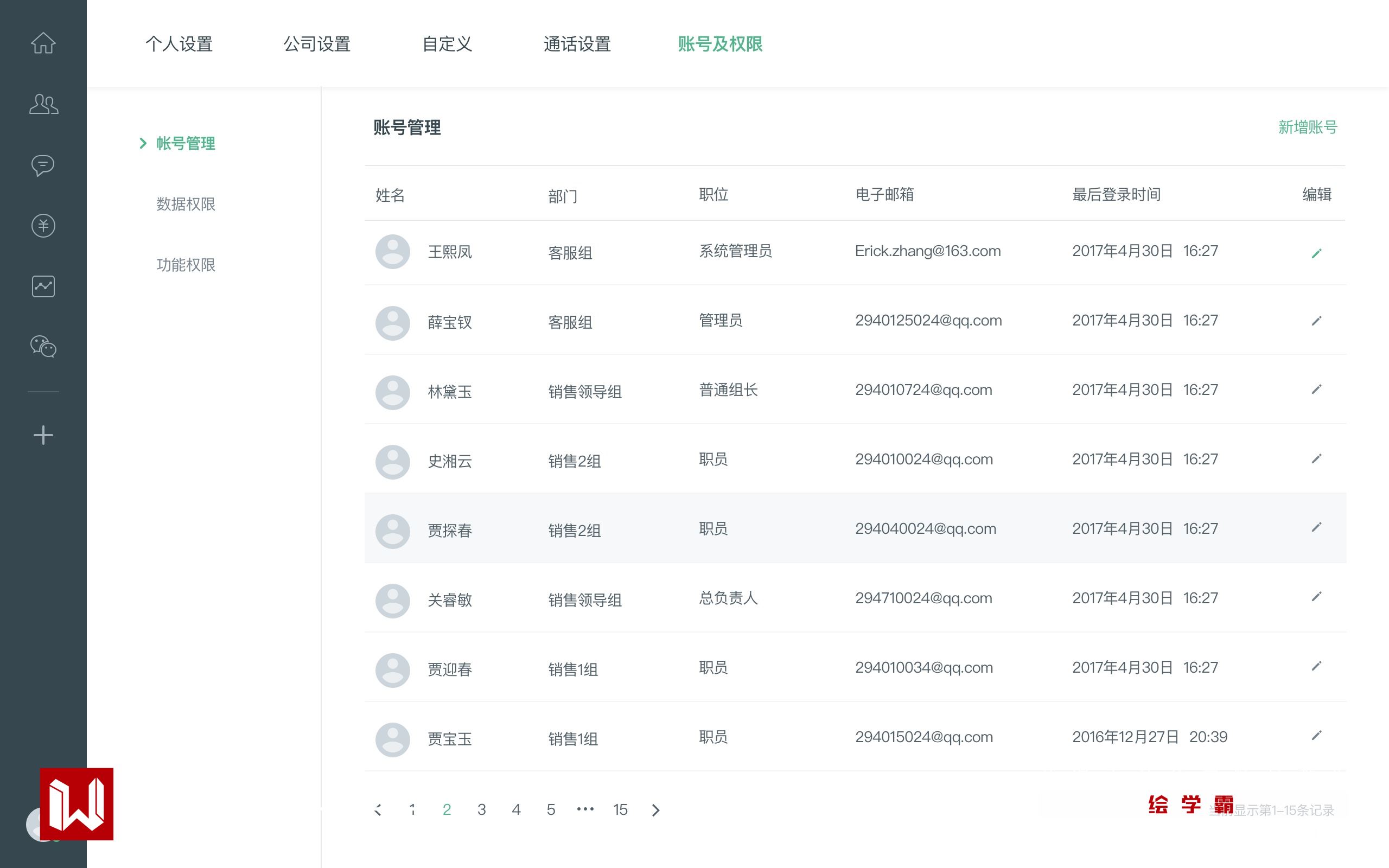This screenshot has height=868, width=1389.
Task: Switch to 公司设置 tab
Action: (317, 44)
